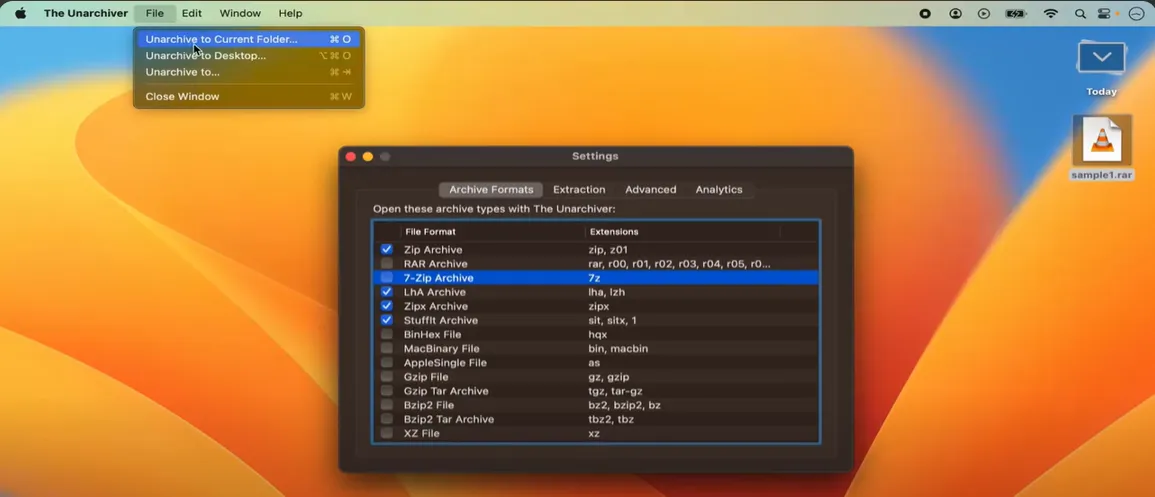This screenshot has height=497, width=1155.
Task: Enable BinHex File checkbox
Action: tap(387, 334)
